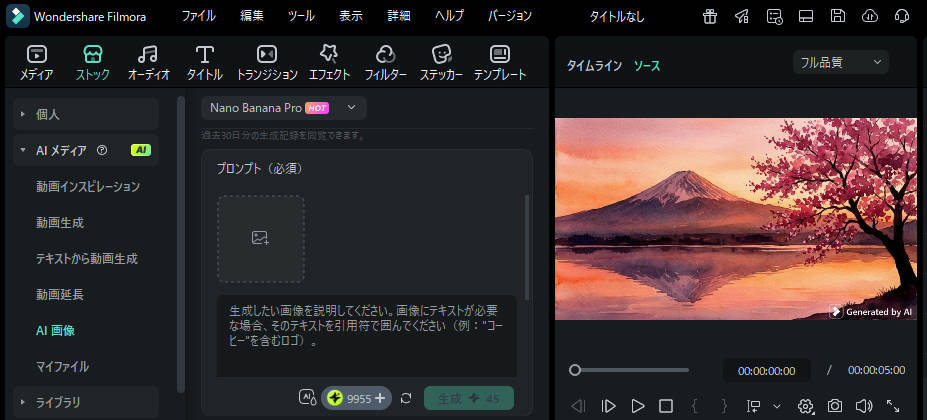Select マイファイル in sidebar
Image resolution: width=927 pixels, height=420 pixels.
[x=63, y=367]
